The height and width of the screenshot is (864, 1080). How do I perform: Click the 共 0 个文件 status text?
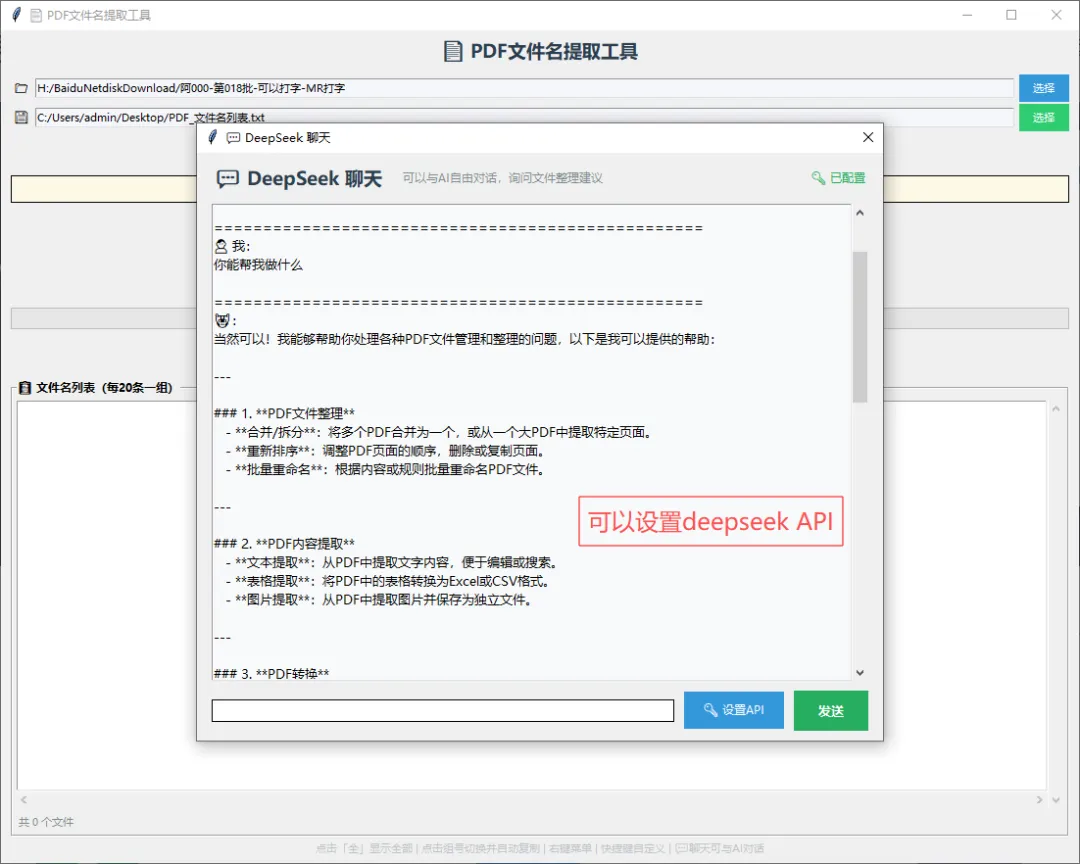(x=46, y=822)
